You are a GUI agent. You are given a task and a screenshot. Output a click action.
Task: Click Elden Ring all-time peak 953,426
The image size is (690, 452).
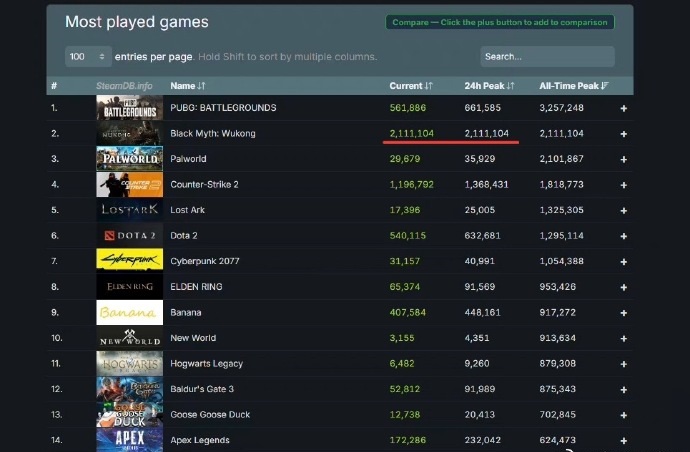coord(558,287)
